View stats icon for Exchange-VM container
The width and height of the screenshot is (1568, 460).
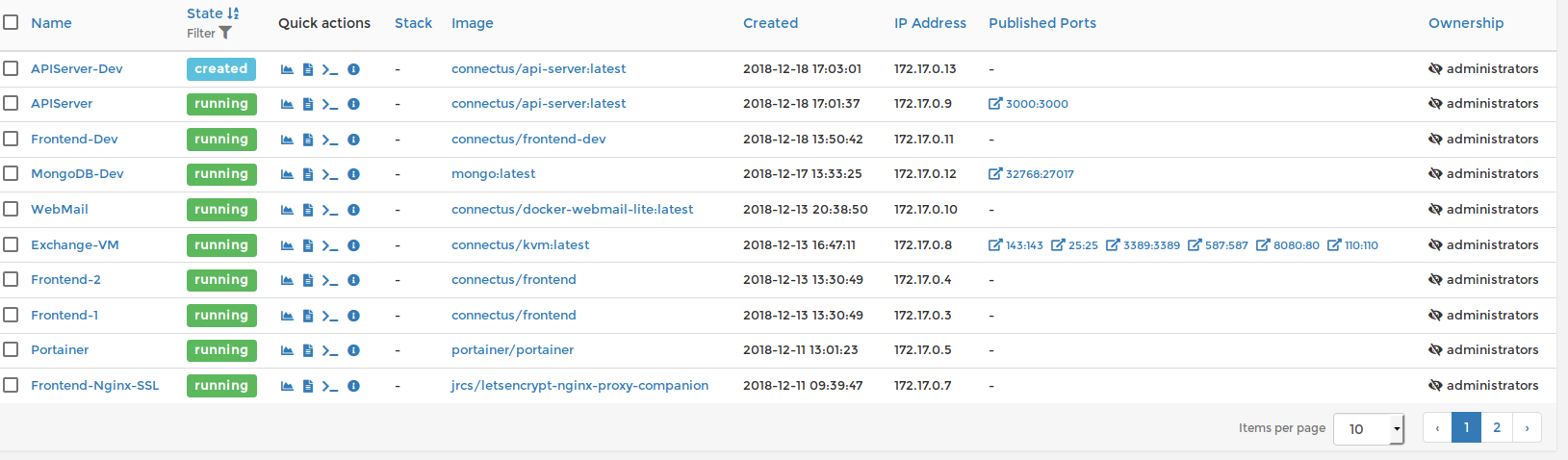(287, 245)
